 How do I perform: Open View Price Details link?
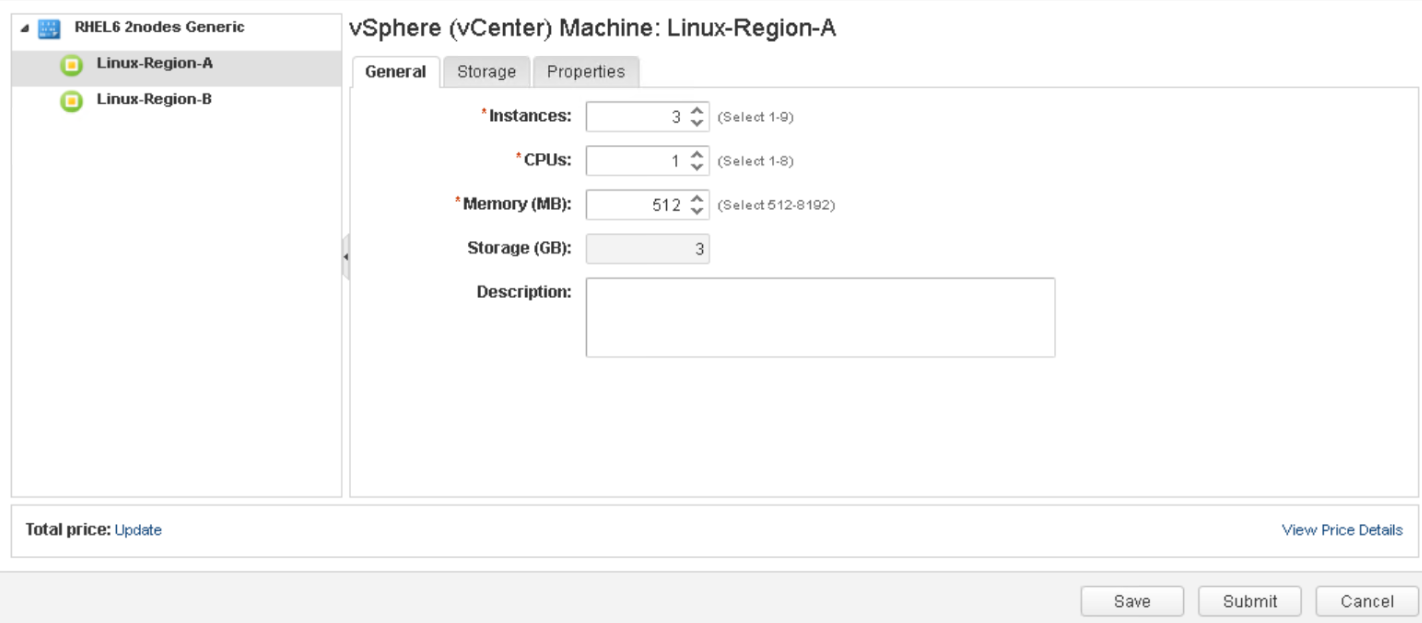[1342, 530]
